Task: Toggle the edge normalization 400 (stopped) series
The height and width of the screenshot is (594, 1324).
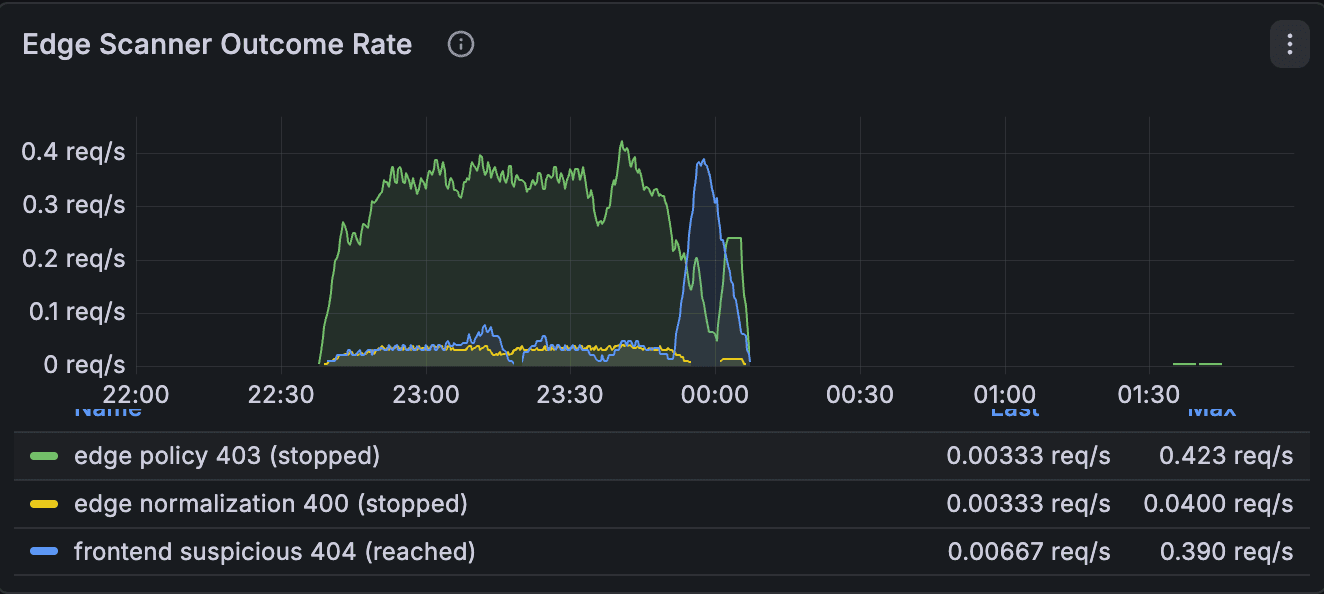Action: point(271,503)
